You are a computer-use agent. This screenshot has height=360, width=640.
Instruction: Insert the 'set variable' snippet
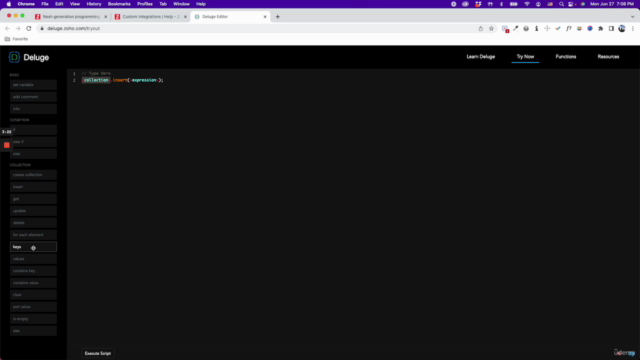click(33, 85)
